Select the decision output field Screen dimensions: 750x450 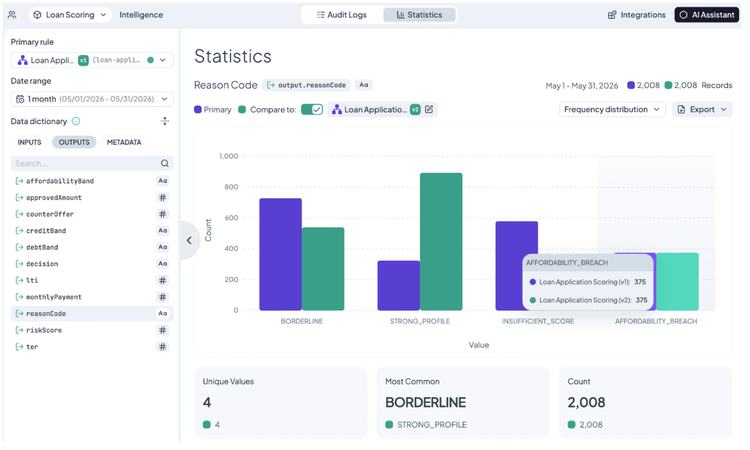(x=92, y=264)
